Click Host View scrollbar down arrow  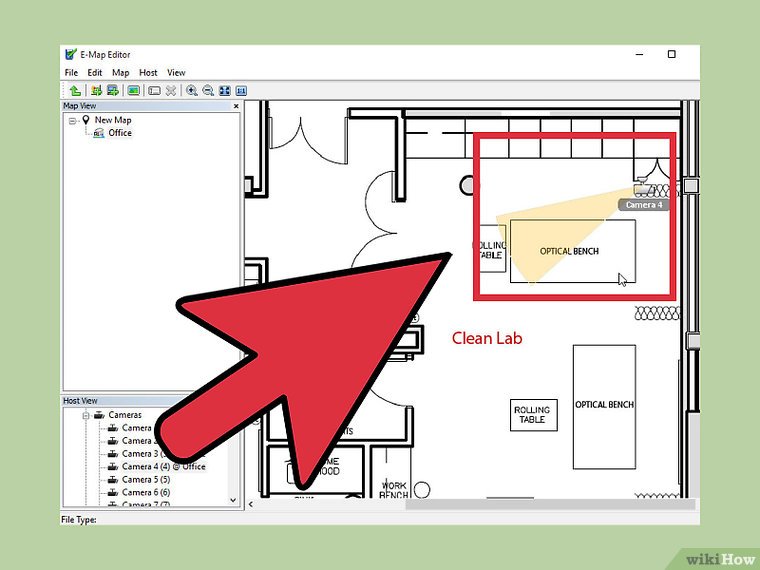(x=234, y=499)
